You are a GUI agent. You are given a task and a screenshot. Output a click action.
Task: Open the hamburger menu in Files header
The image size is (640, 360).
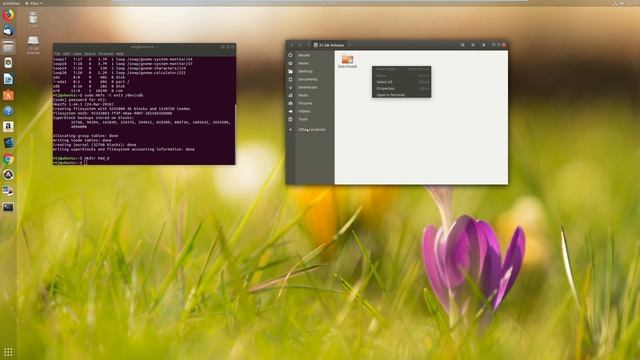(x=484, y=45)
